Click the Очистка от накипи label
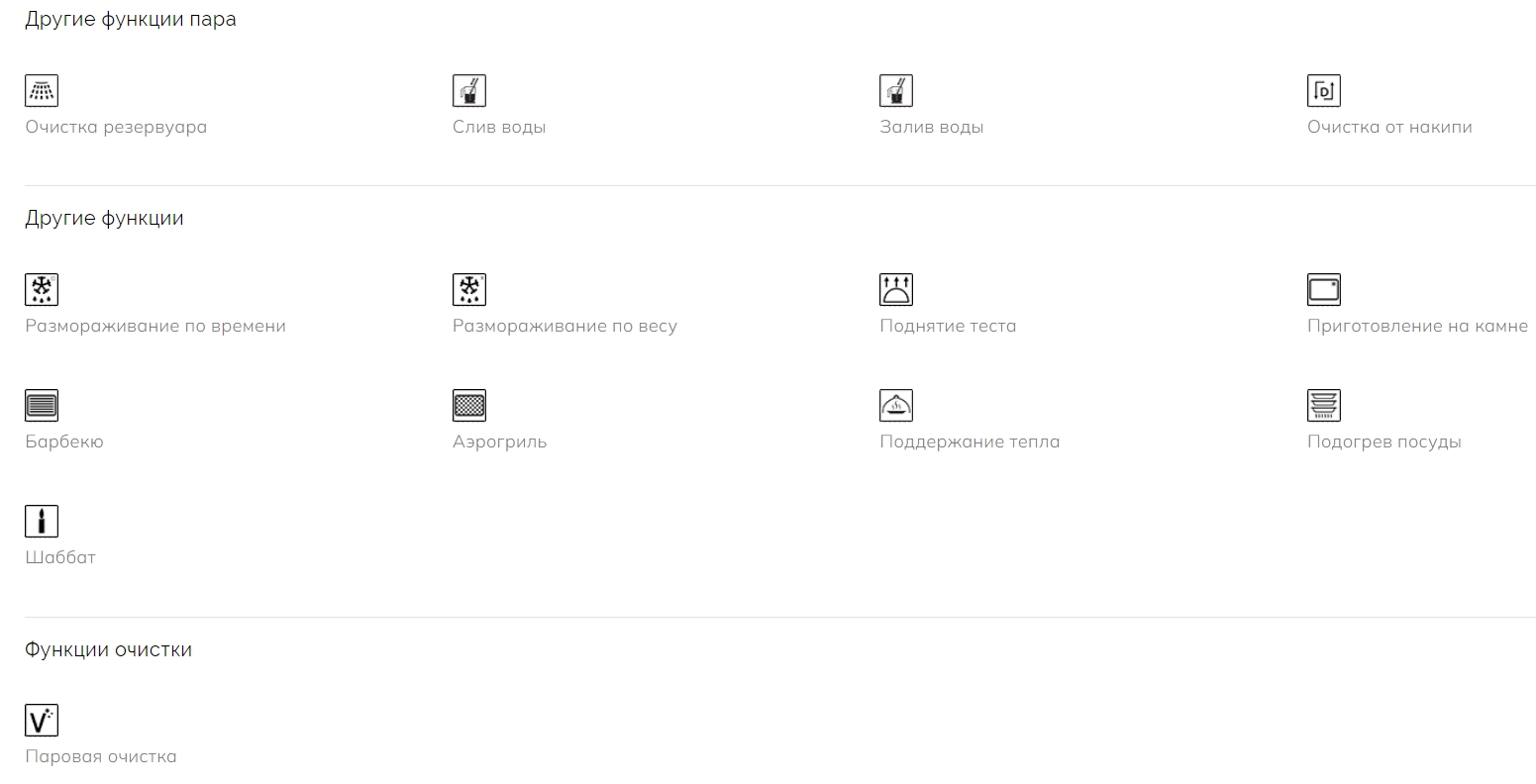The image size is (1536, 784). tap(1389, 127)
